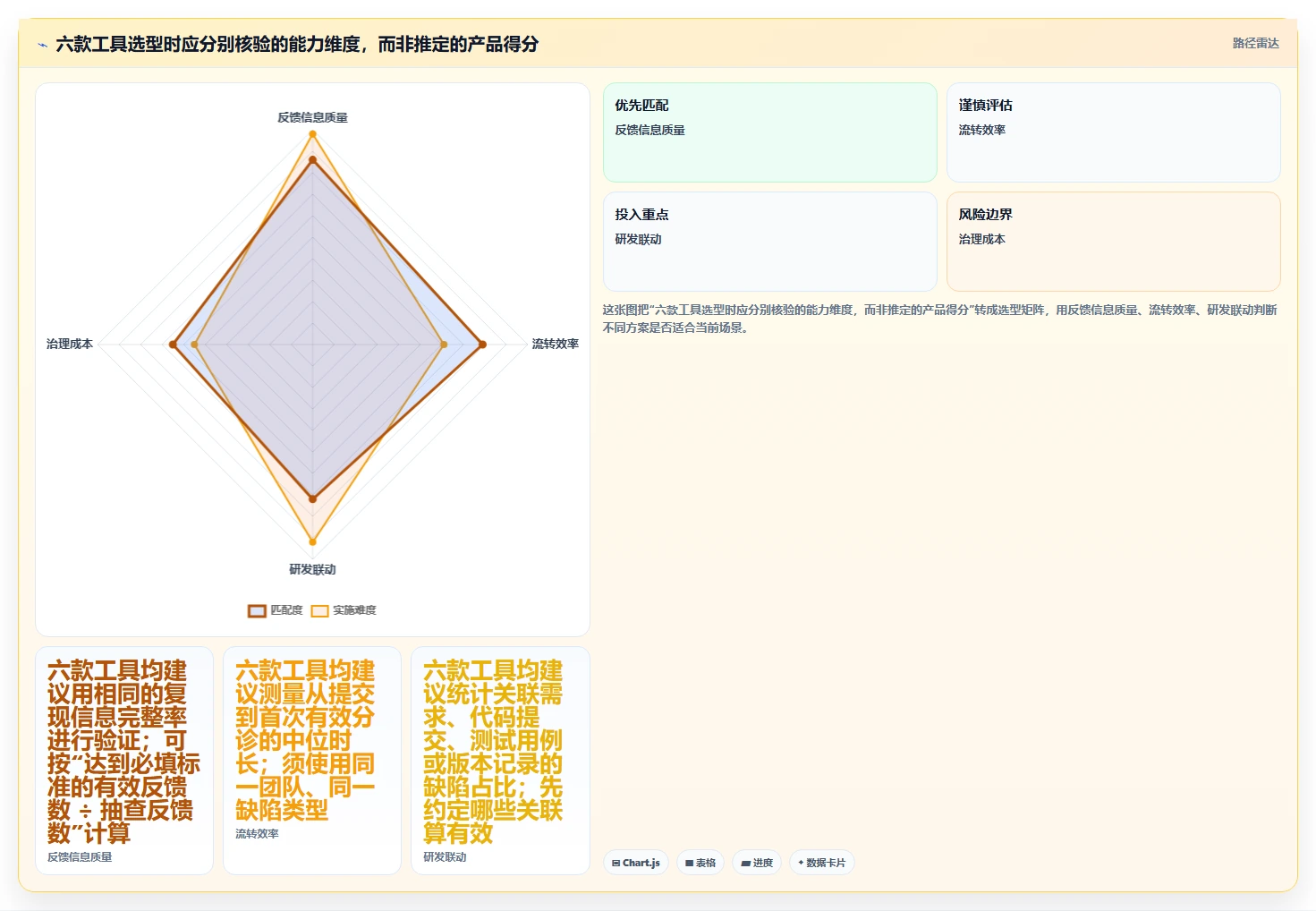Select the 进度 tag
The width and height of the screenshot is (1316, 911).
pos(757,863)
